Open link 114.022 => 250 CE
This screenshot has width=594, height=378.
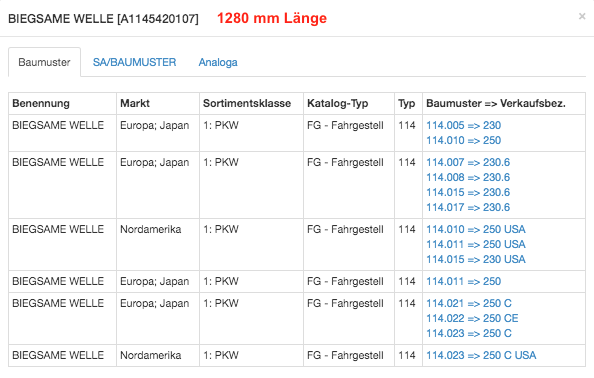pyautogui.click(x=472, y=318)
